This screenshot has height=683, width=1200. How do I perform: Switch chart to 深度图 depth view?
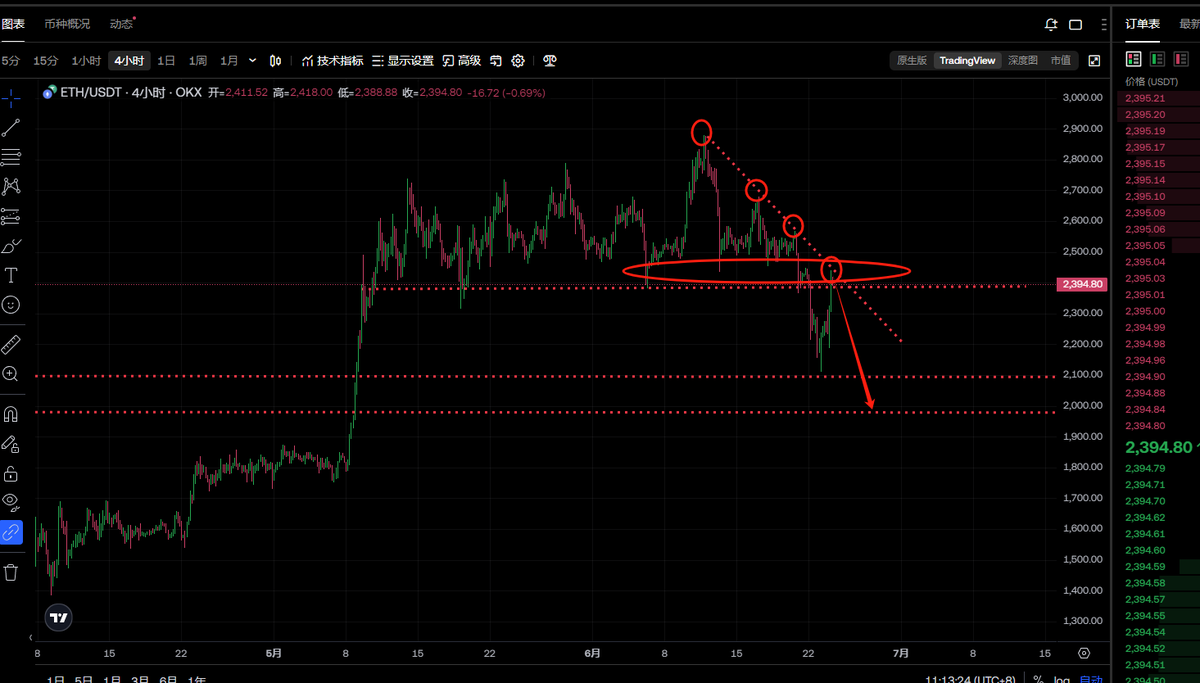[x=1022, y=61]
